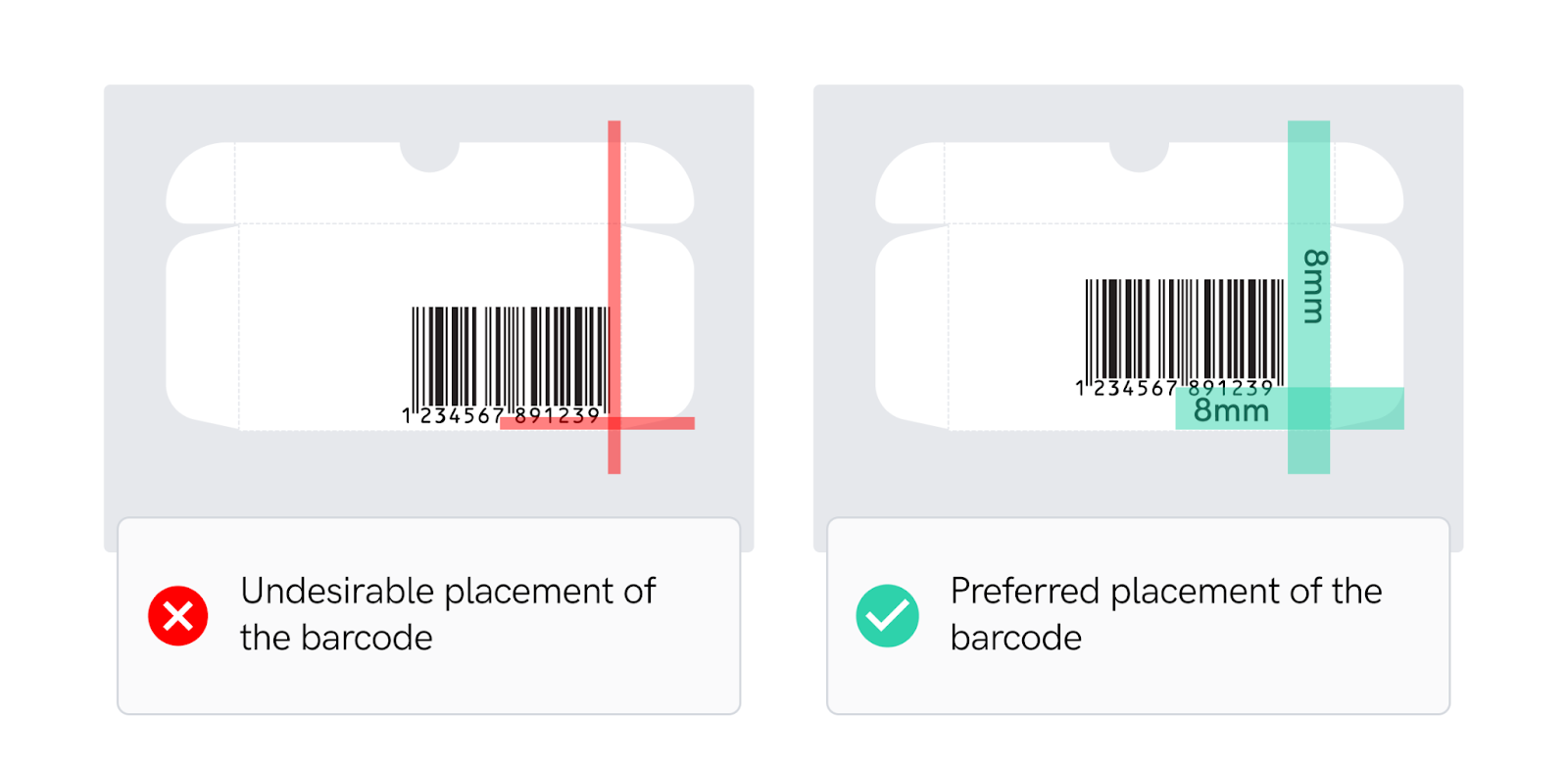Click the vertical 8mm label text
The image size is (1568, 762).
[1314, 286]
